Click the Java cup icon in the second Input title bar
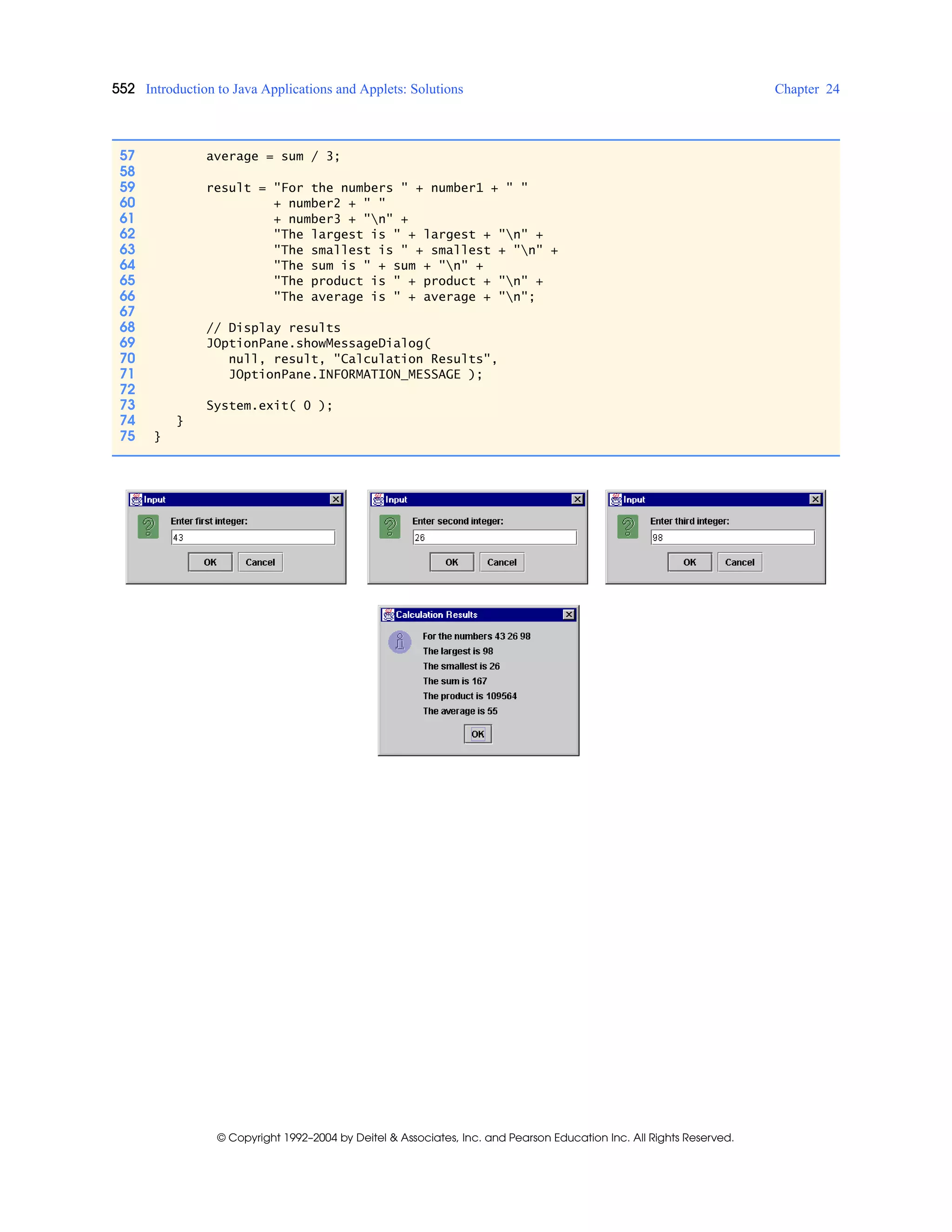The image size is (952, 1232). click(x=378, y=499)
